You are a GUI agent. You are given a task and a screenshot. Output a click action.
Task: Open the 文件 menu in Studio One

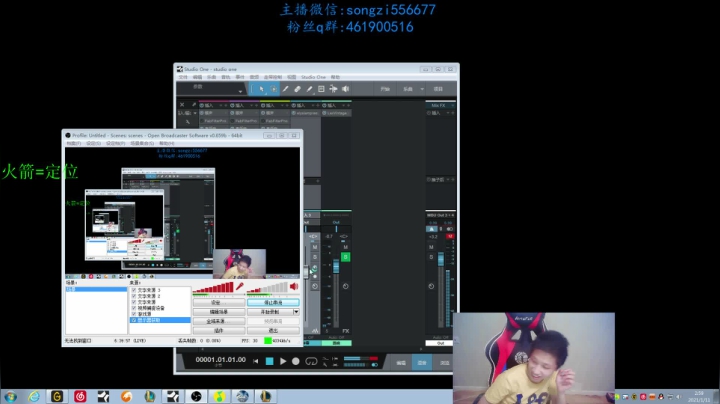click(x=183, y=77)
